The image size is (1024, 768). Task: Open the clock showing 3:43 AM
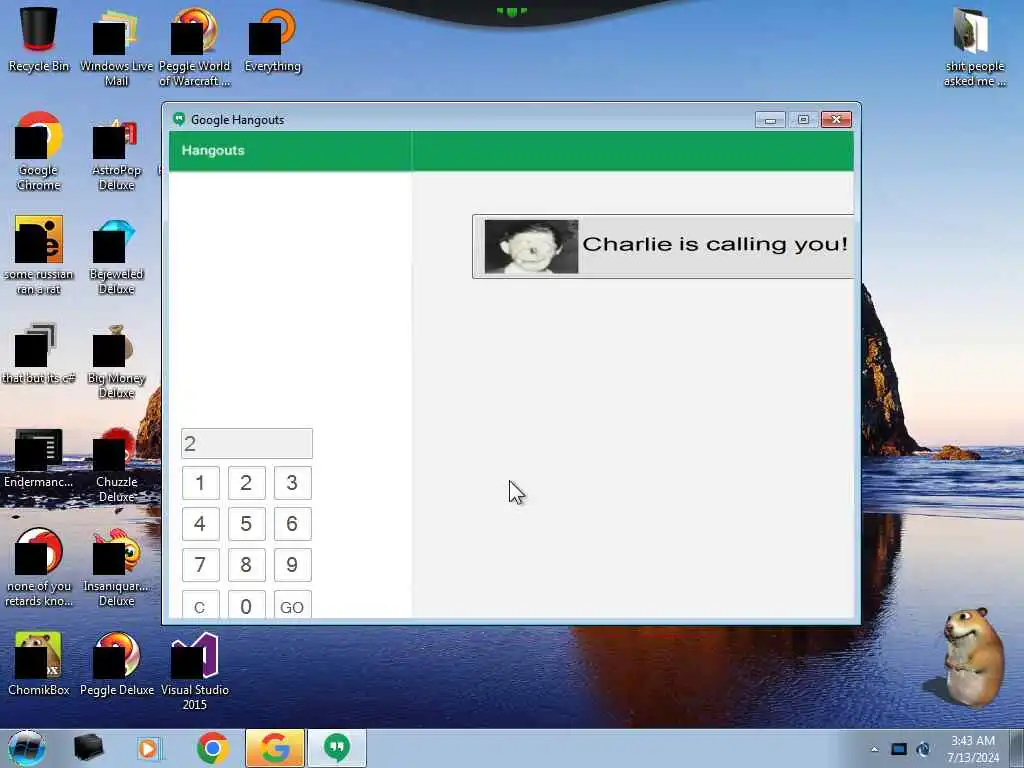coord(973,749)
